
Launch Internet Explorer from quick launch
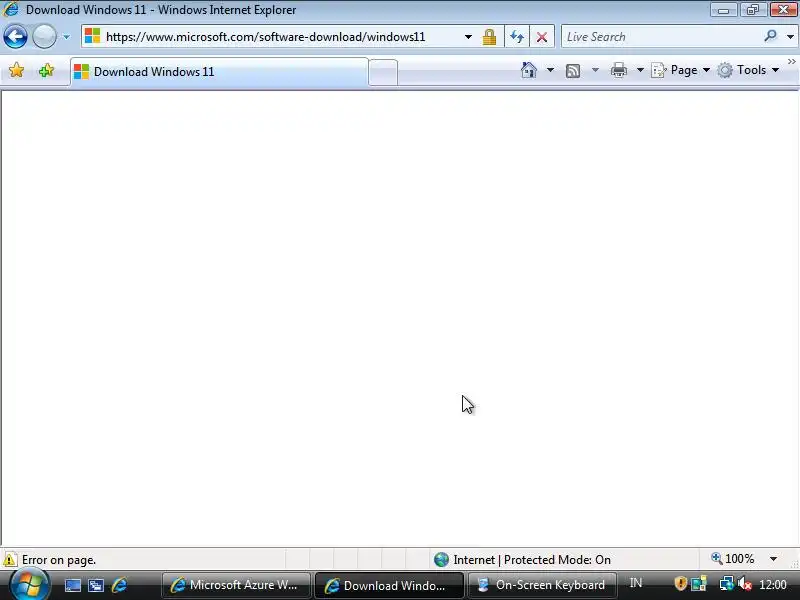pyautogui.click(x=119, y=585)
